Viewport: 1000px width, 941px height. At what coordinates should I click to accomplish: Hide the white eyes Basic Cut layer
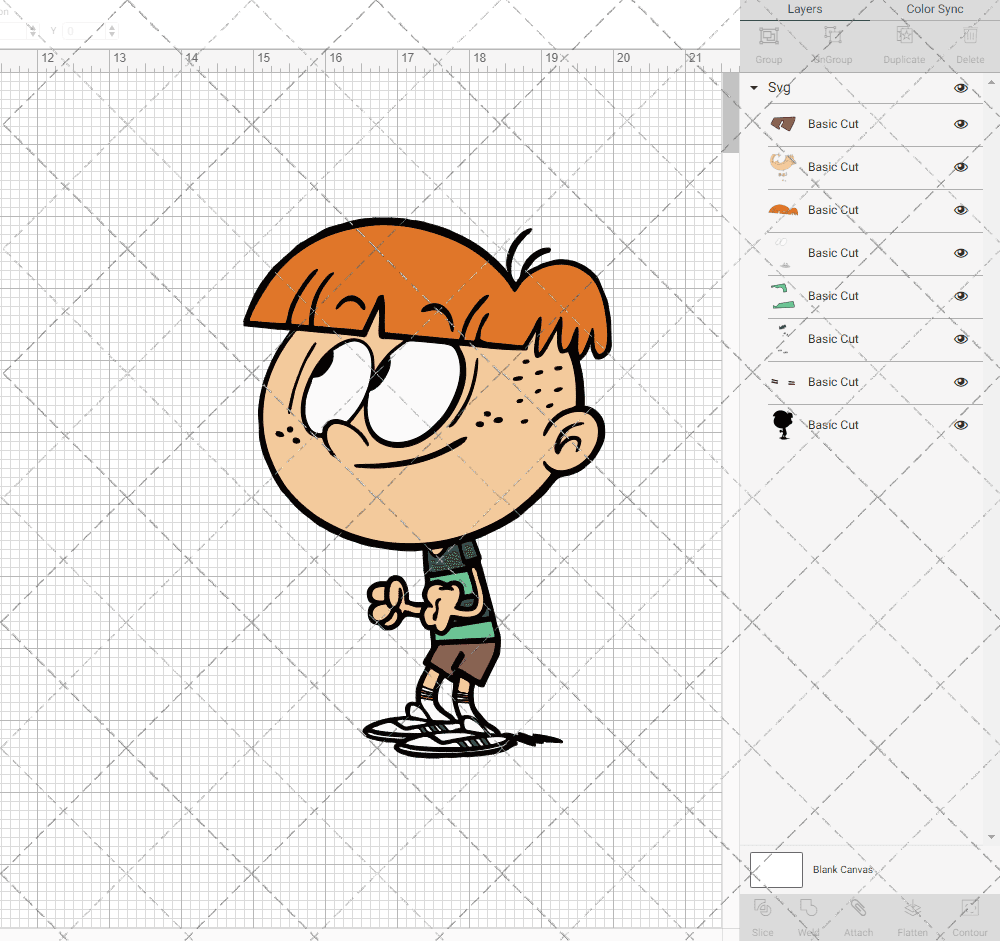[x=960, y=253]
